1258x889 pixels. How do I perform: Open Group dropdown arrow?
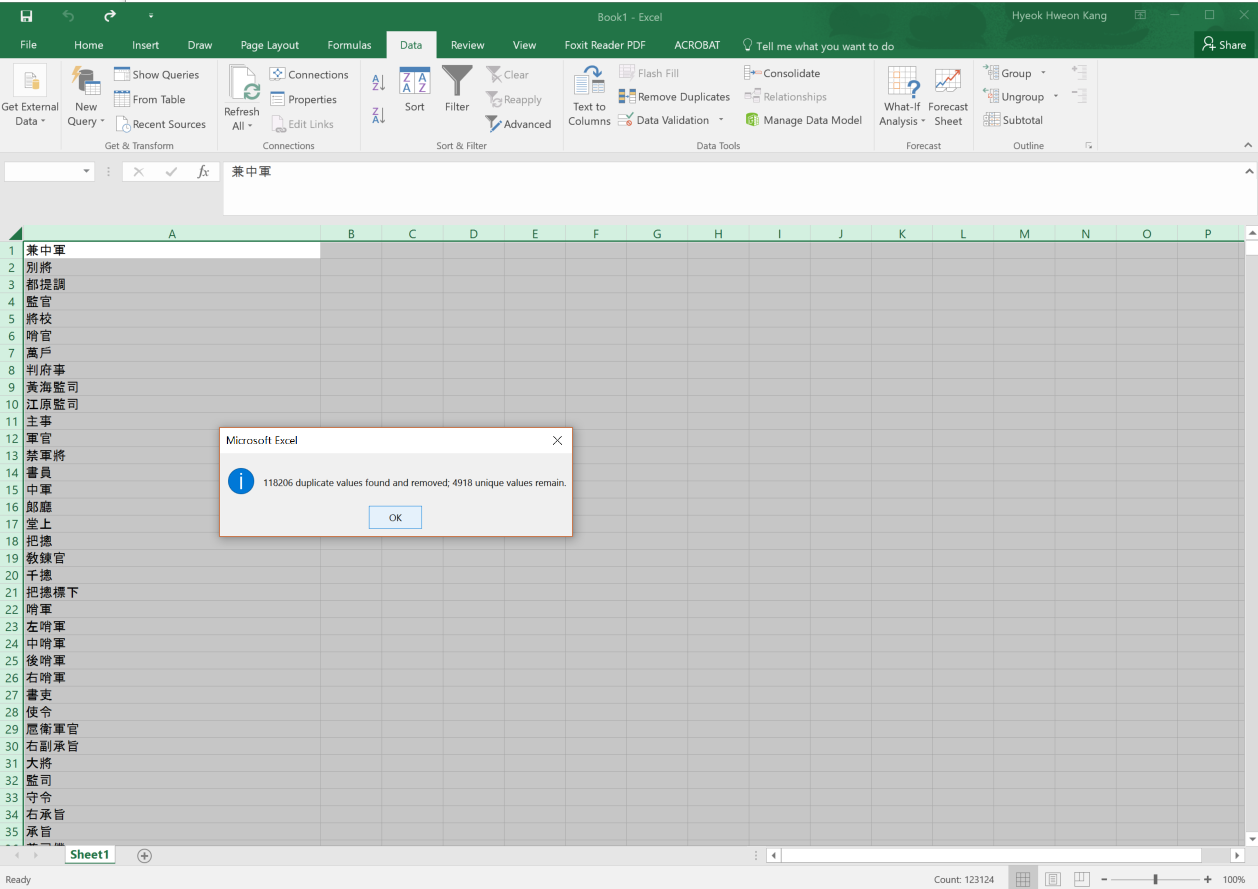[x=1043, y=73]
